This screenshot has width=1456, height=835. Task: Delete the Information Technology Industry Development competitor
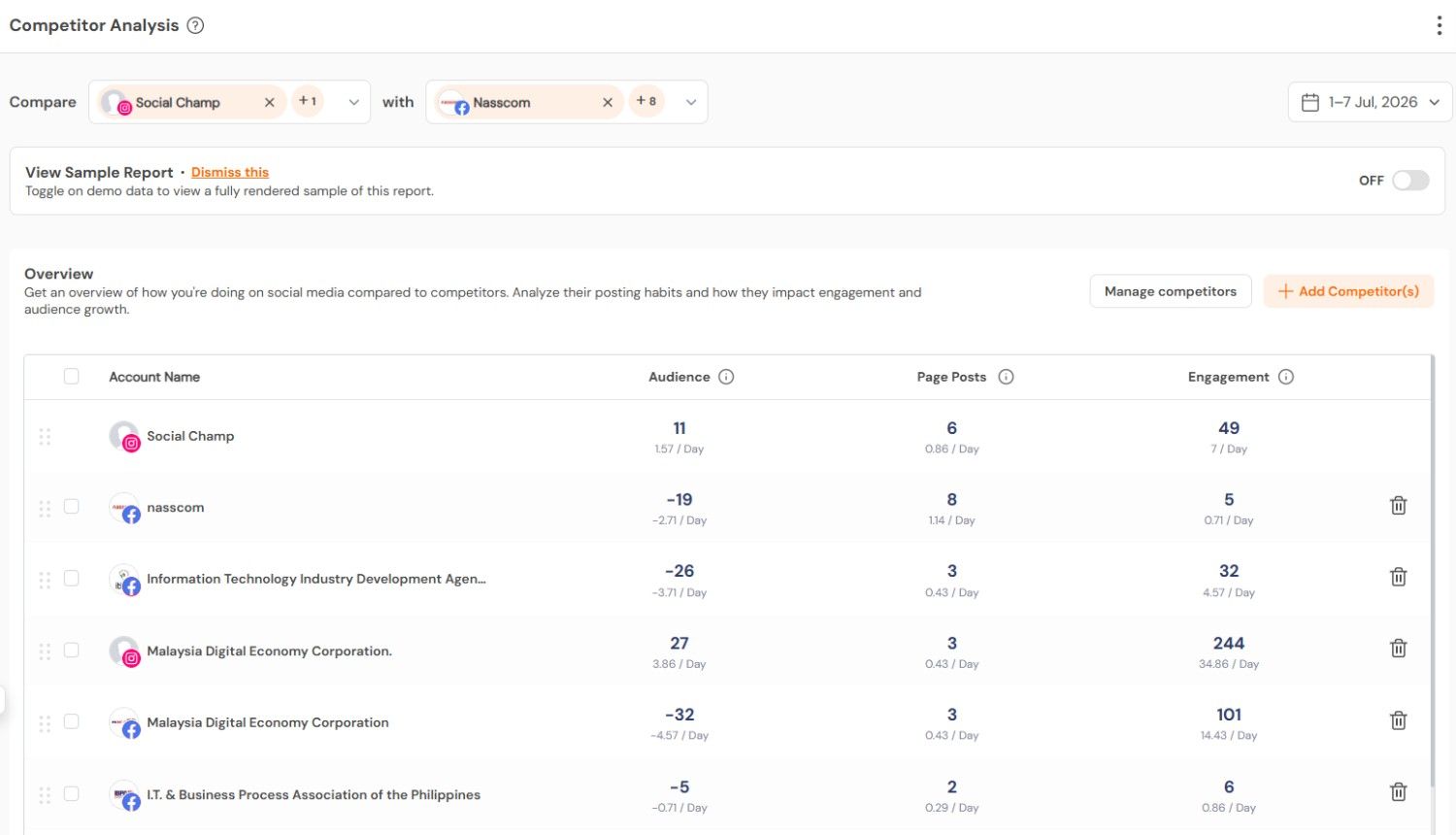click(1399, 577)
